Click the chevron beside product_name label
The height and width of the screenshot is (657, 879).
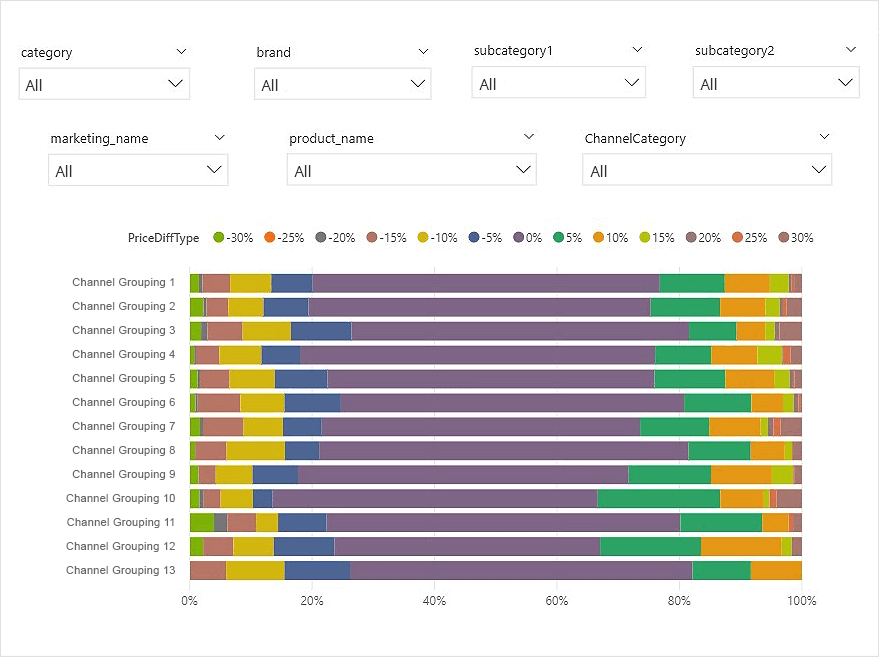click(x=529, y=137)
